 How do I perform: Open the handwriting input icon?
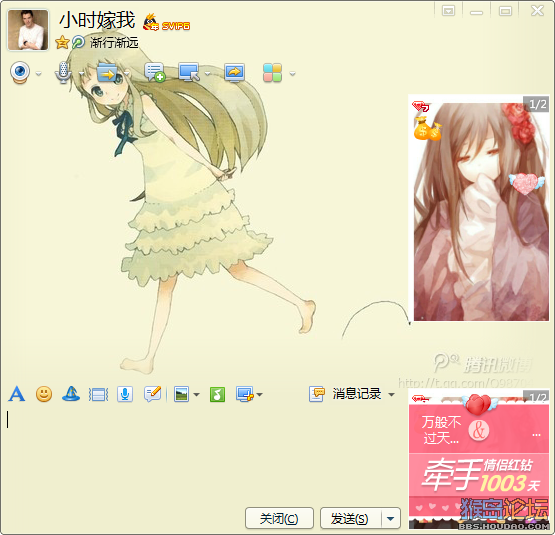pos(153,394)
